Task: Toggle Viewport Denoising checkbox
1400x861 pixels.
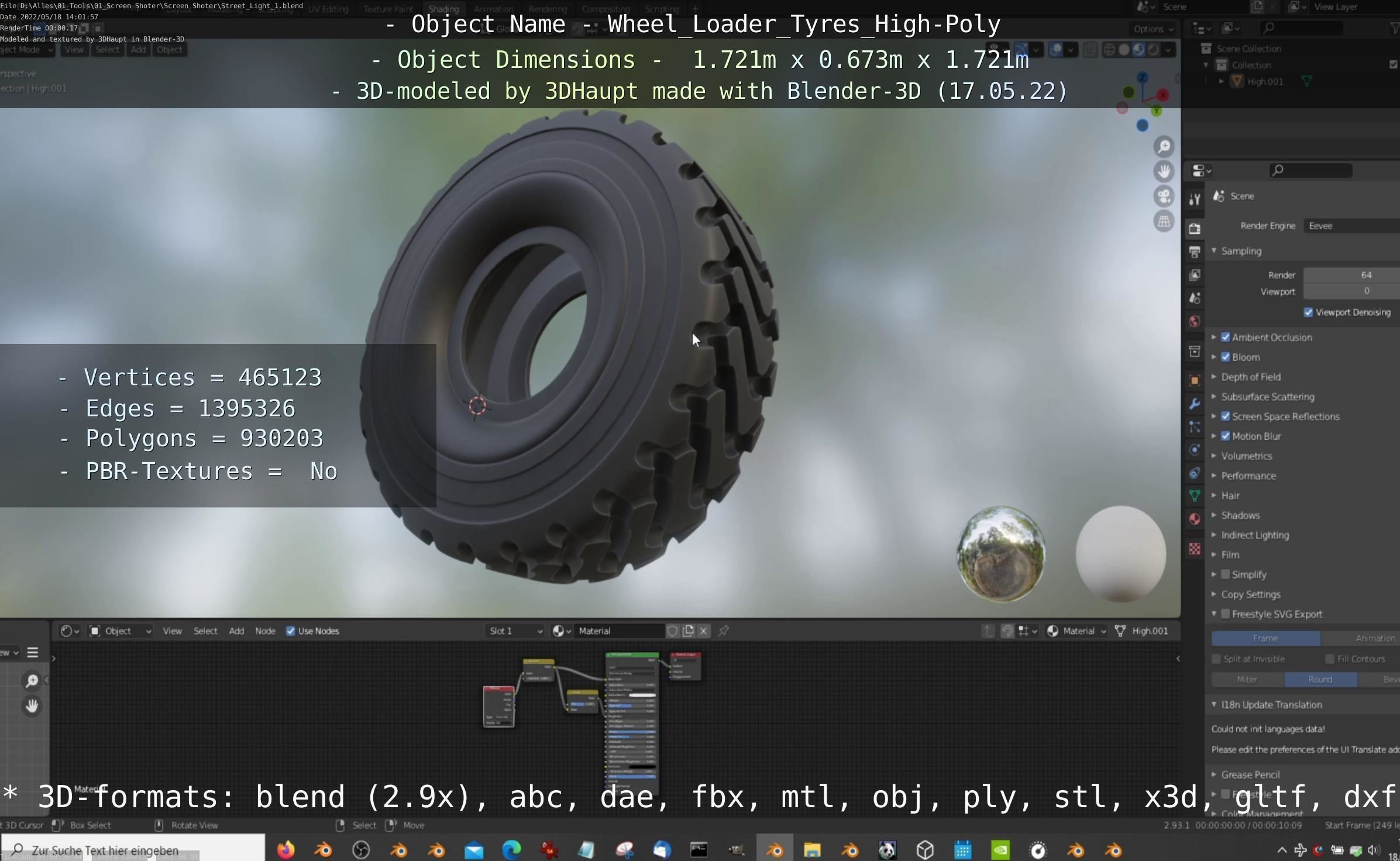Action: [x=1308, y=312]
